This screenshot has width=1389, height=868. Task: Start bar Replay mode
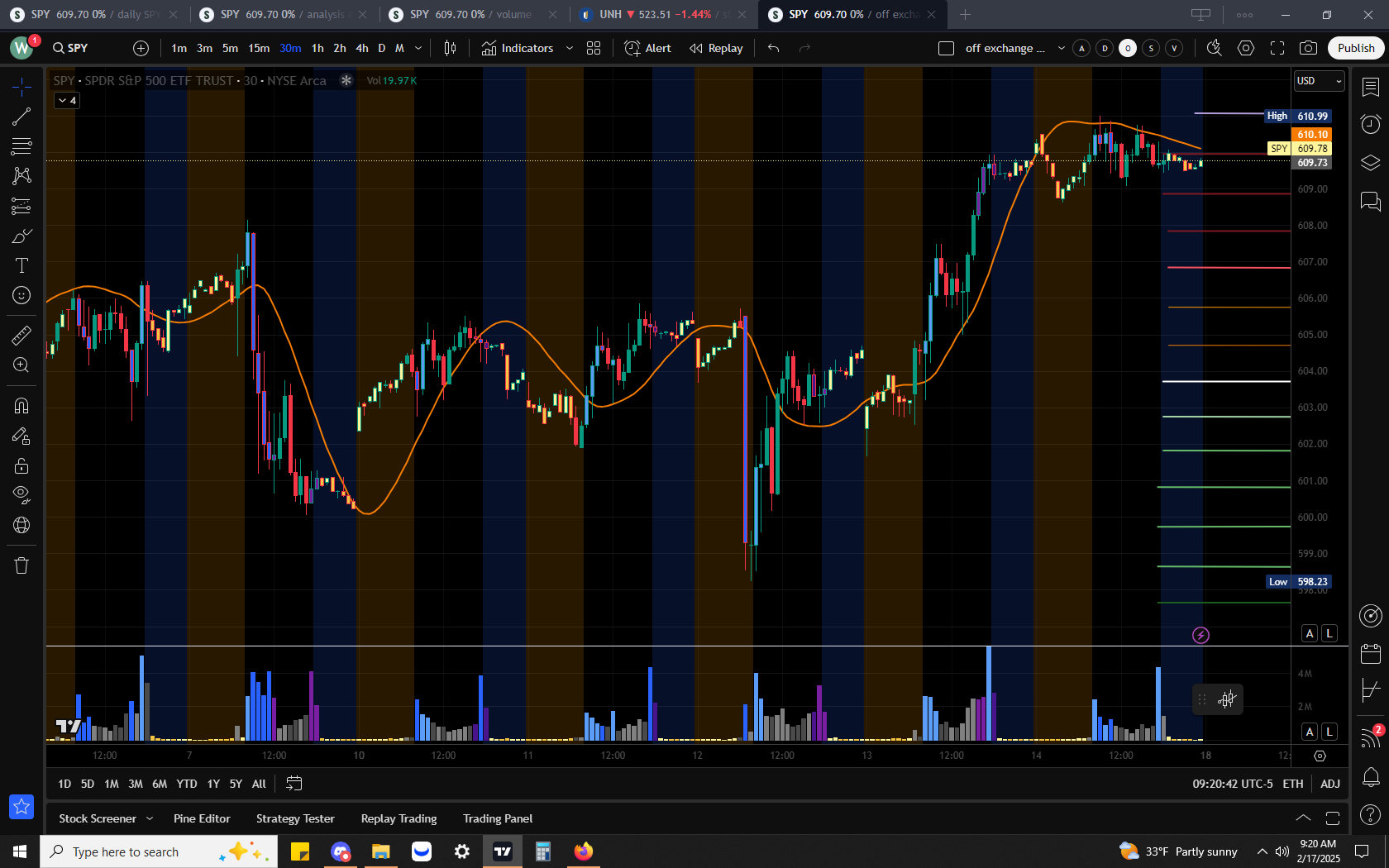716,48
